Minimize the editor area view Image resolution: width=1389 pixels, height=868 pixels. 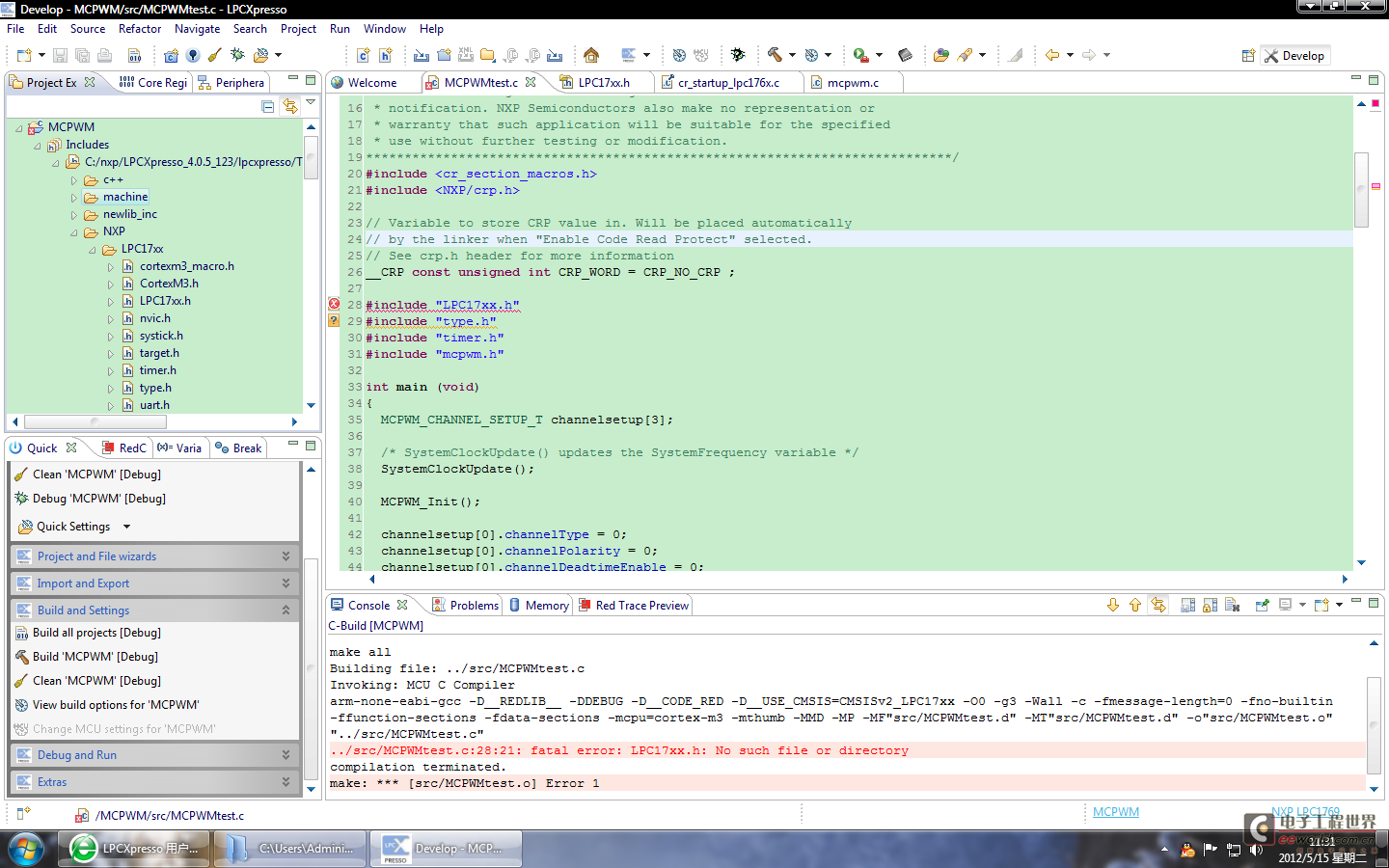(1355, 78)
